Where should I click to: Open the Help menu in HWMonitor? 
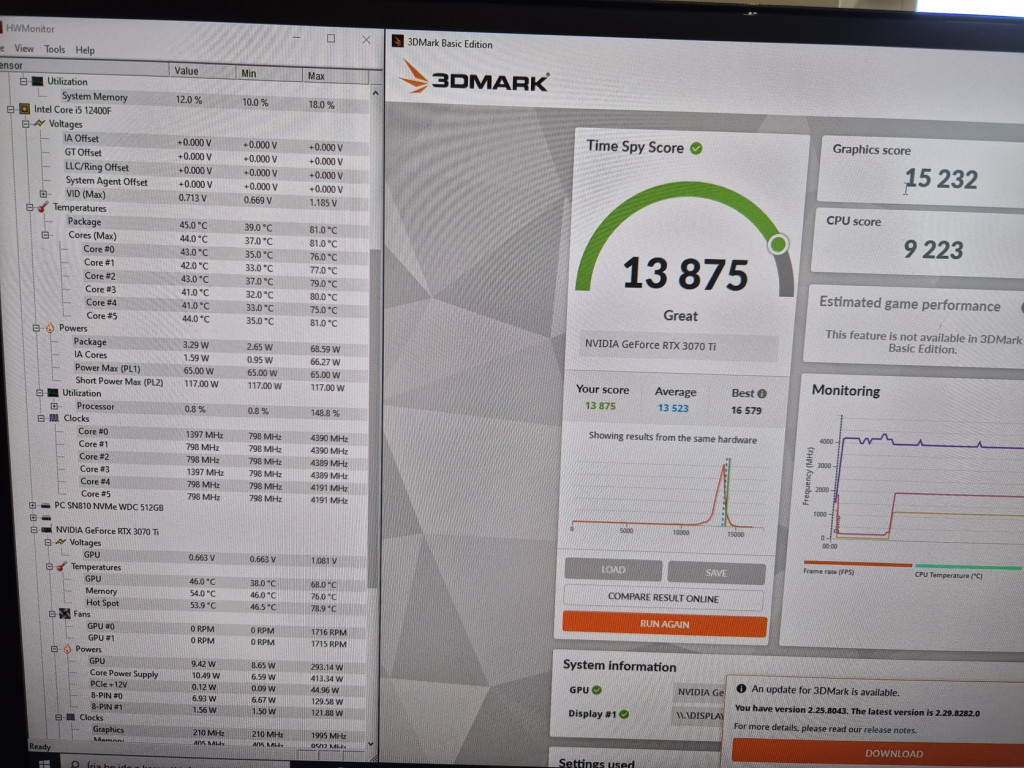[85, 50]
